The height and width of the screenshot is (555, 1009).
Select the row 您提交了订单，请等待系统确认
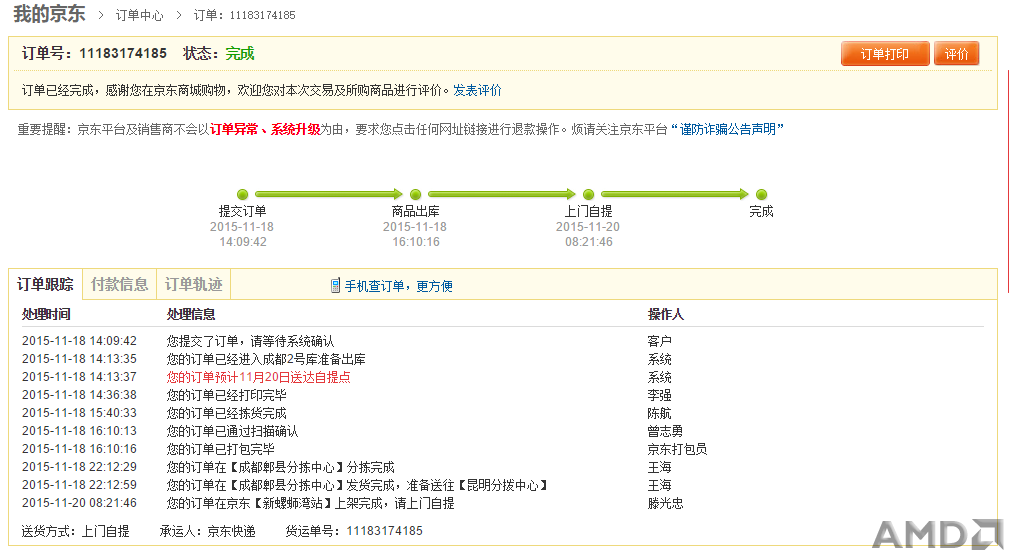pos(502,341)
